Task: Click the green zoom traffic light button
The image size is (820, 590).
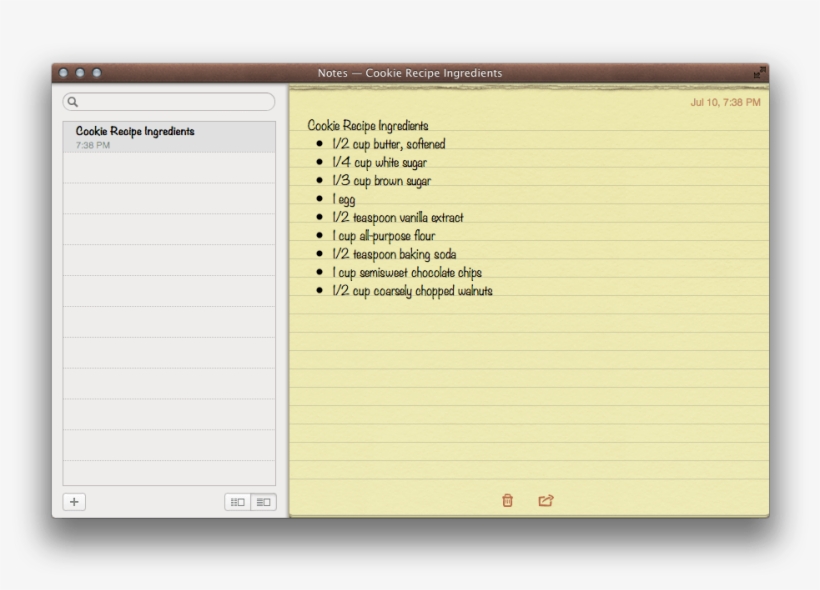Action: pos(97,72)
